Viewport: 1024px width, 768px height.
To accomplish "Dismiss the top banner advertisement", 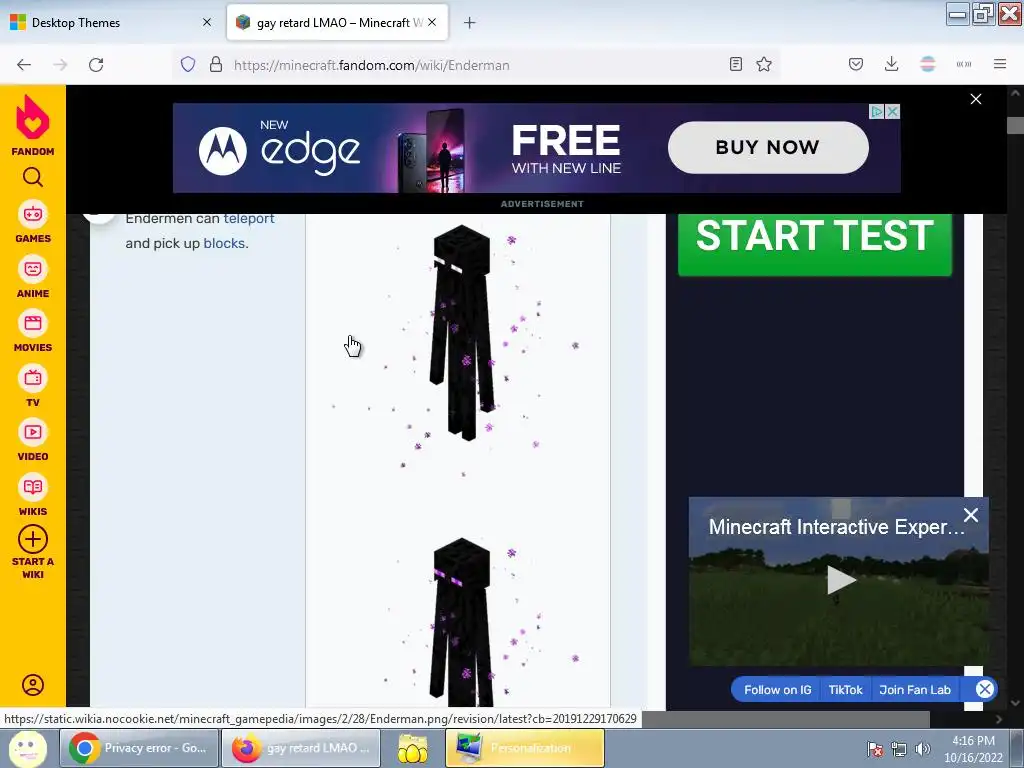I will pyautogui.click(x=976, y=99).
